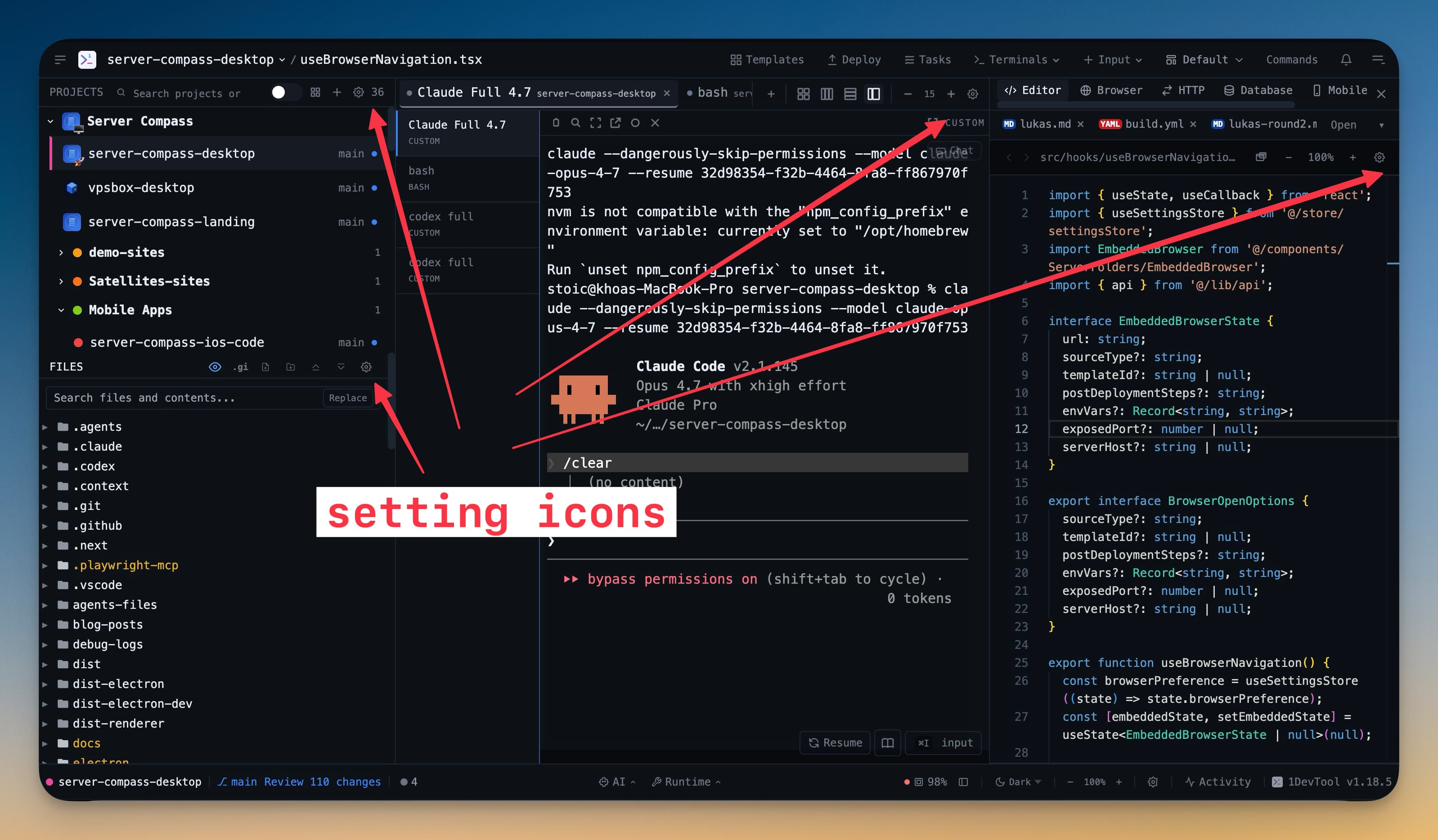The image size is (1438, 840).
Task: Collapse all folders icon in Files header
Action: [315, 366]
